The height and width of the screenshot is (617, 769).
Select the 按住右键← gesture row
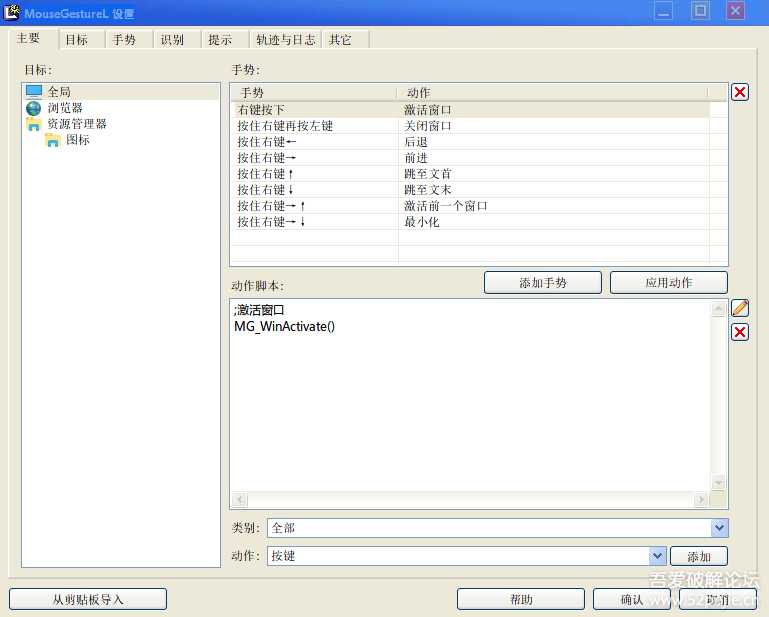(470, 142)
